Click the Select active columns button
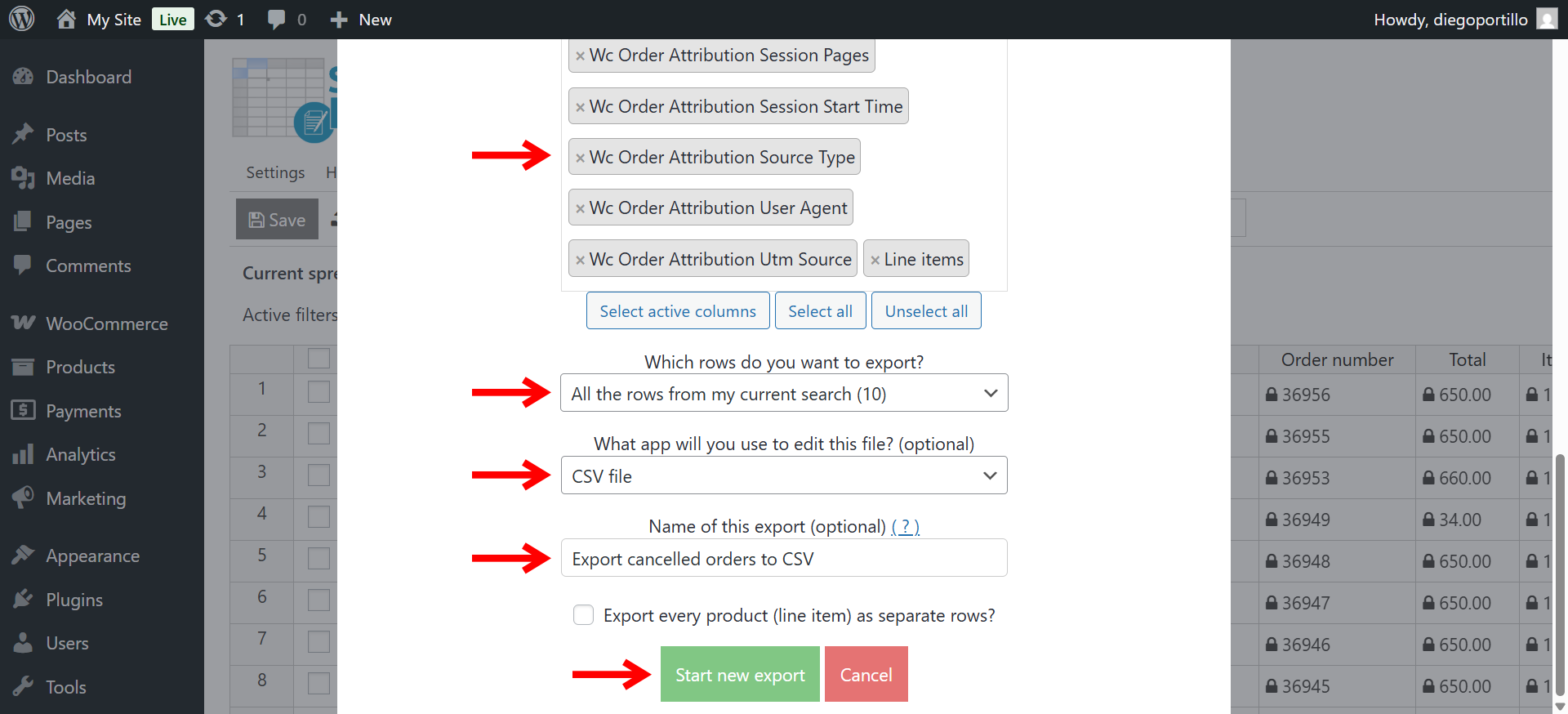The width and height of the screenshot is (1568, 714). [x=678, y=310]
